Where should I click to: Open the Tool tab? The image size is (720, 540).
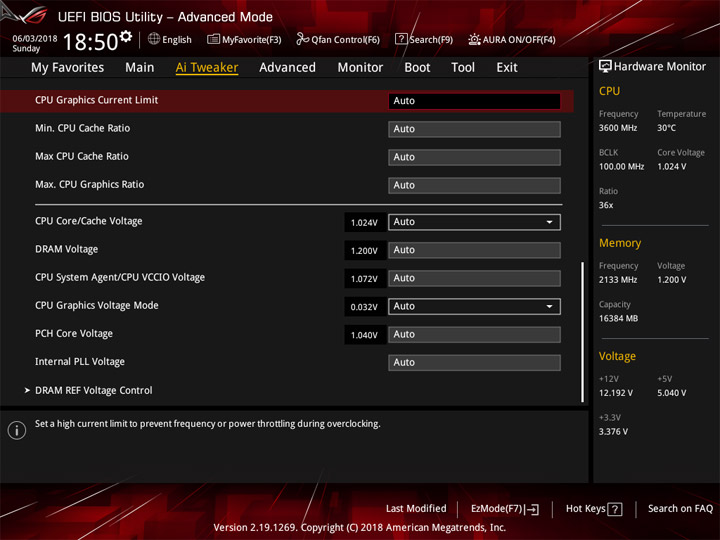pyautogui.click(x=463, y=68)
